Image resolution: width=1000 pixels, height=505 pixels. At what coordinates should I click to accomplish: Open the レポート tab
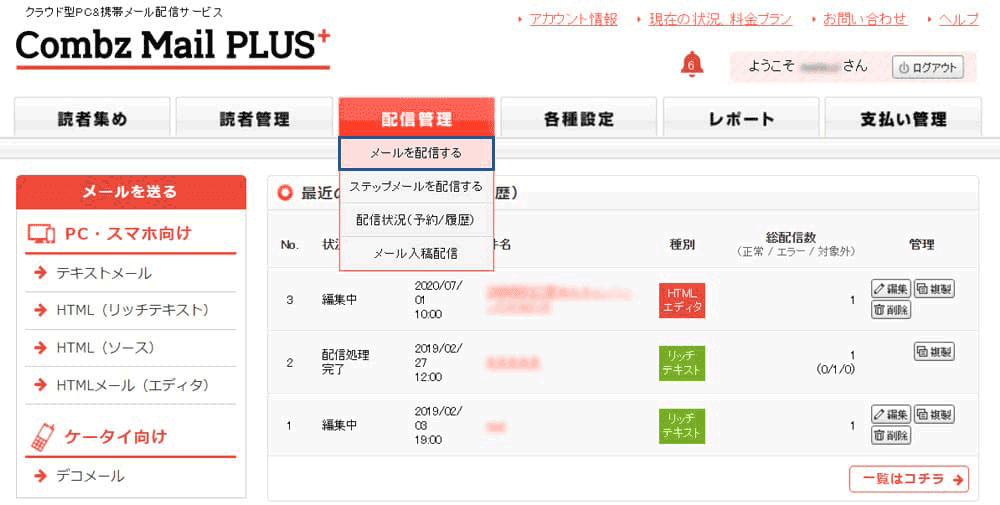pos(741,117)
